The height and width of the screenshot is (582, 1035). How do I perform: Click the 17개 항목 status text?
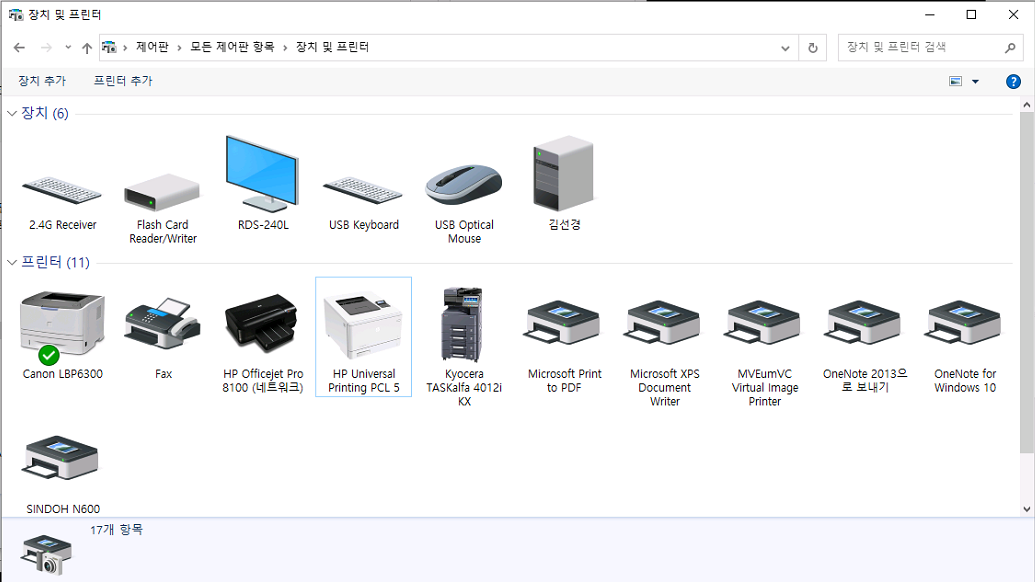coord(116,529)
